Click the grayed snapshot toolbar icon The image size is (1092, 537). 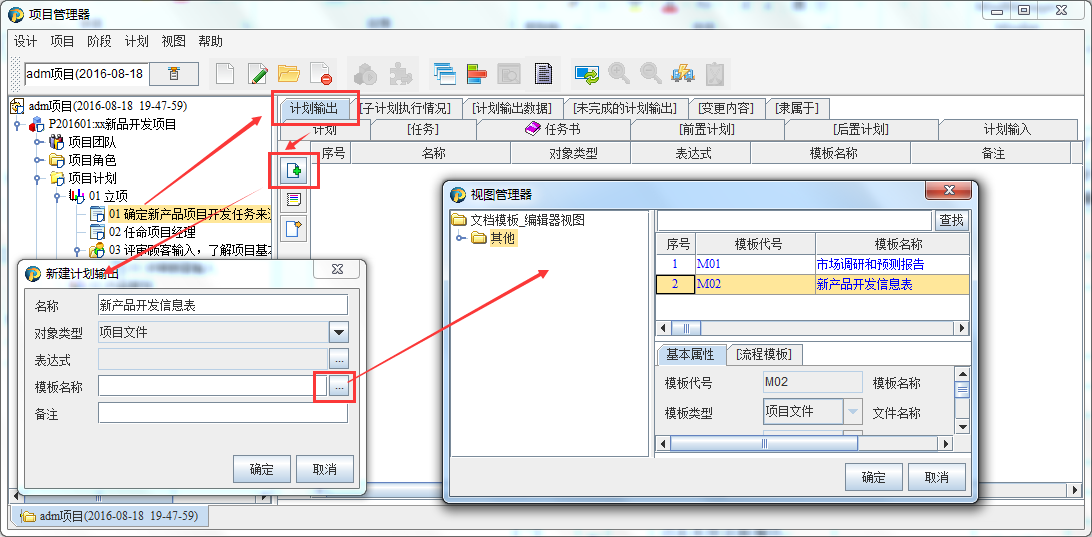click(509, 73)
